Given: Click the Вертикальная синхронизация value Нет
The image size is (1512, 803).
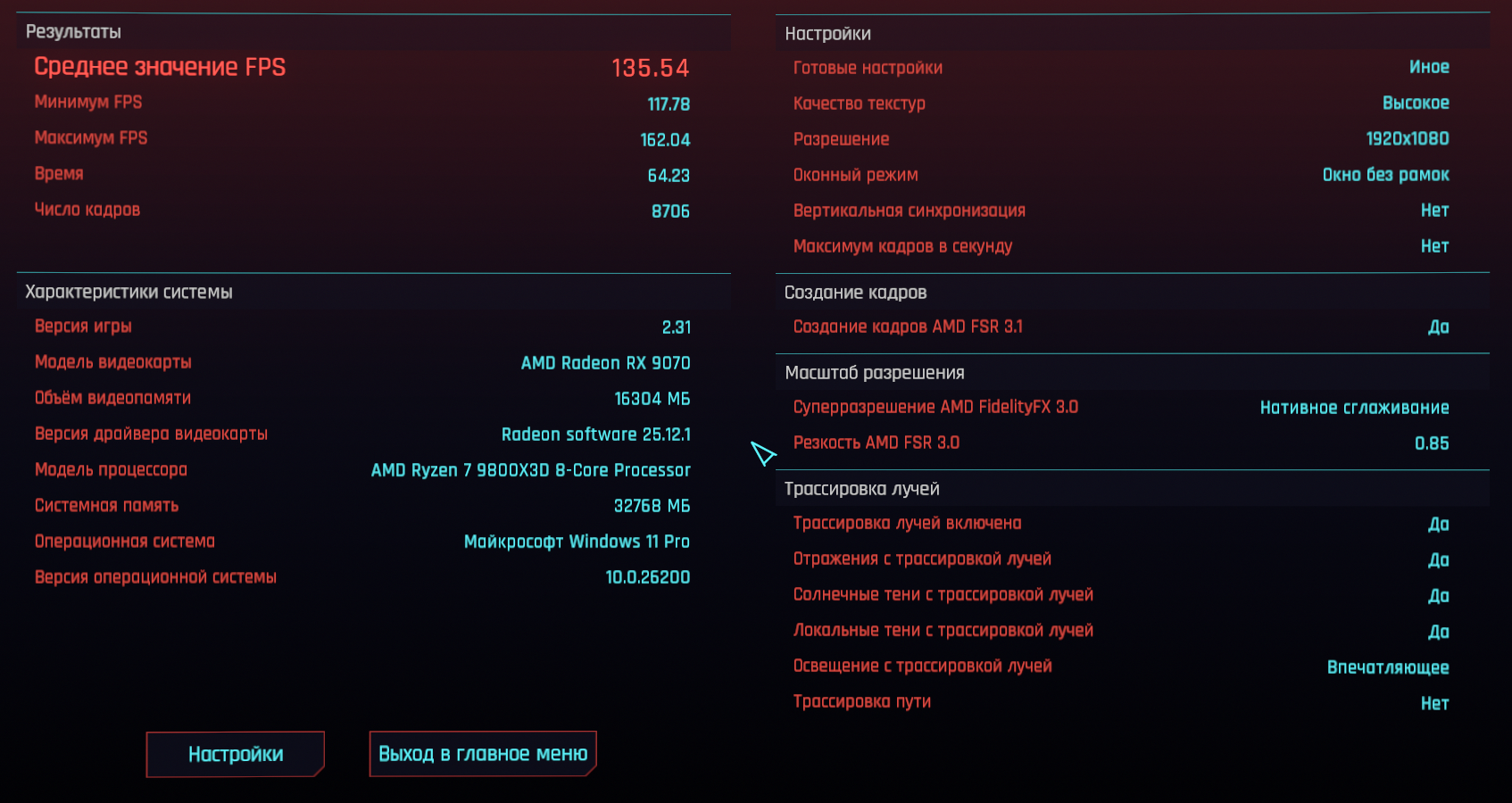Looking at the screenshot, I should pos(1435,211).
